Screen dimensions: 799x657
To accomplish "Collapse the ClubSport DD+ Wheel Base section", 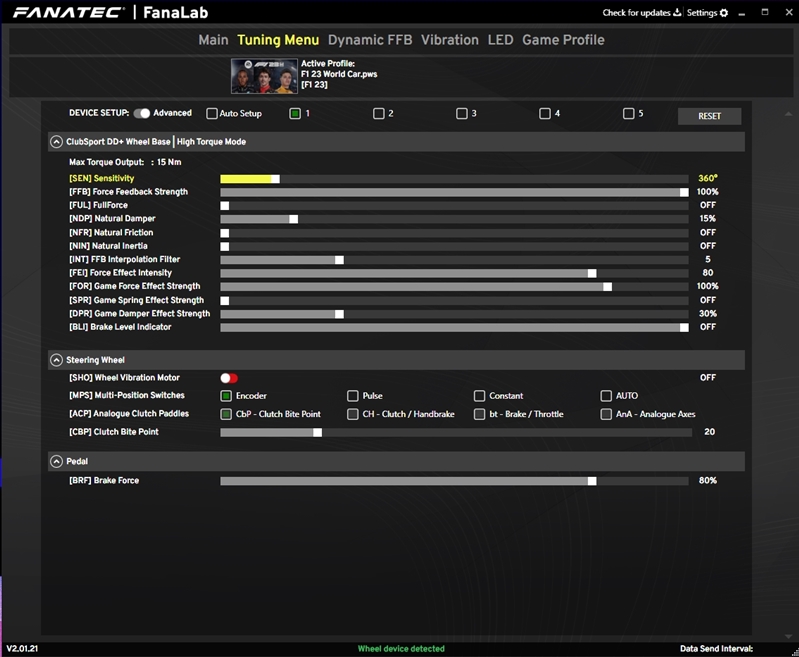I will pyautogui.click(x=56, y=142).
